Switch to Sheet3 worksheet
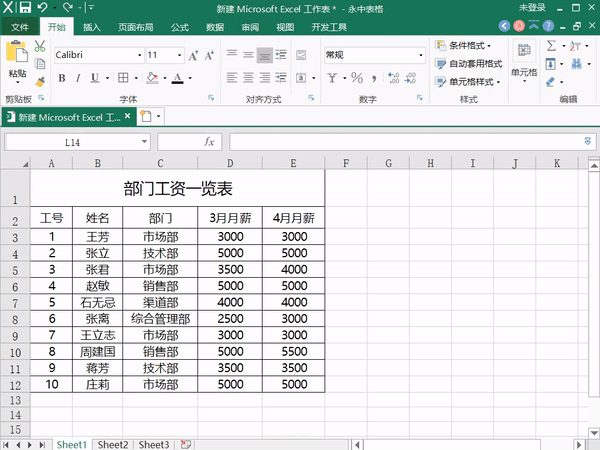The image size is (600, 450). tap(154, 444)
